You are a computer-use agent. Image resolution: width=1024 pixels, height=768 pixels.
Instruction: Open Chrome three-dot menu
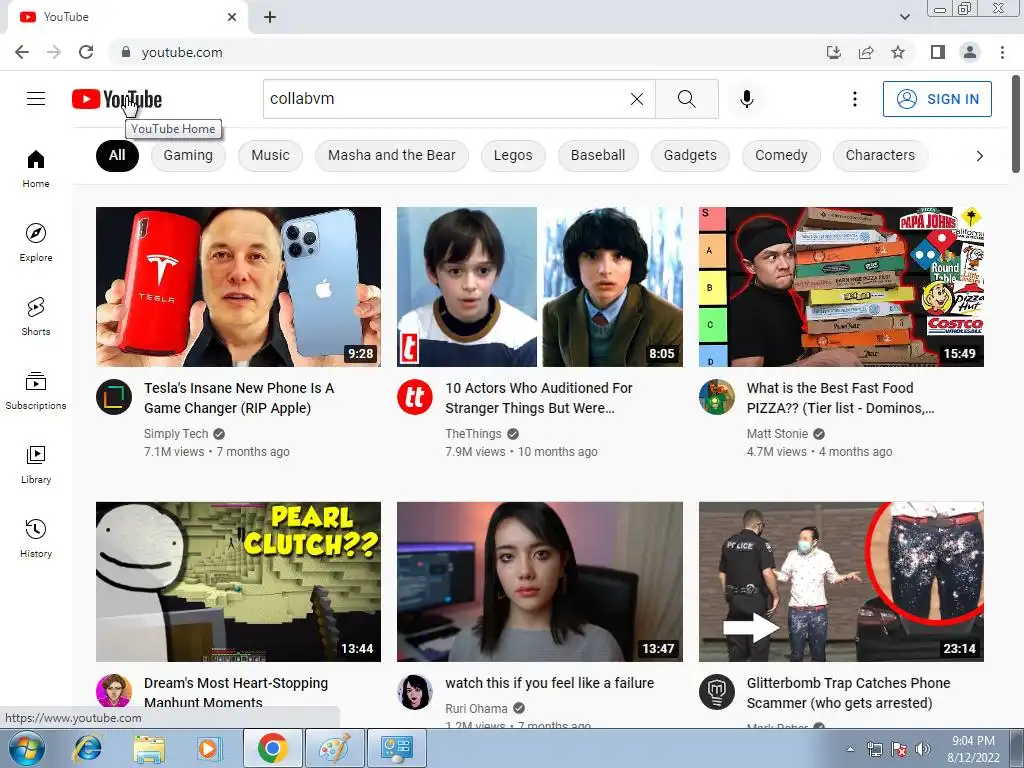click(1002, 52)
